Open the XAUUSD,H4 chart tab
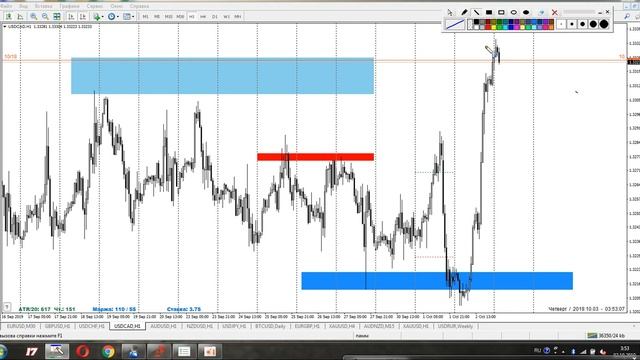Image resolution: width=640 pixels, height=360 pixels. [x=342, y=327]
